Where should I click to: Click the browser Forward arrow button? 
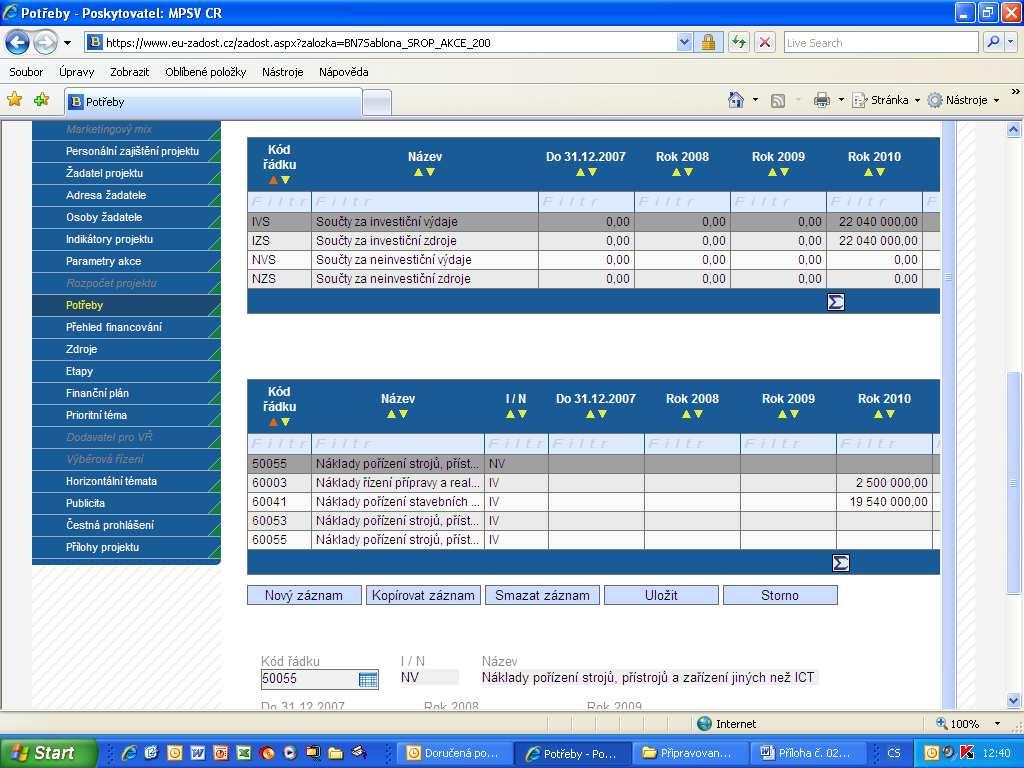coord(45,43)
